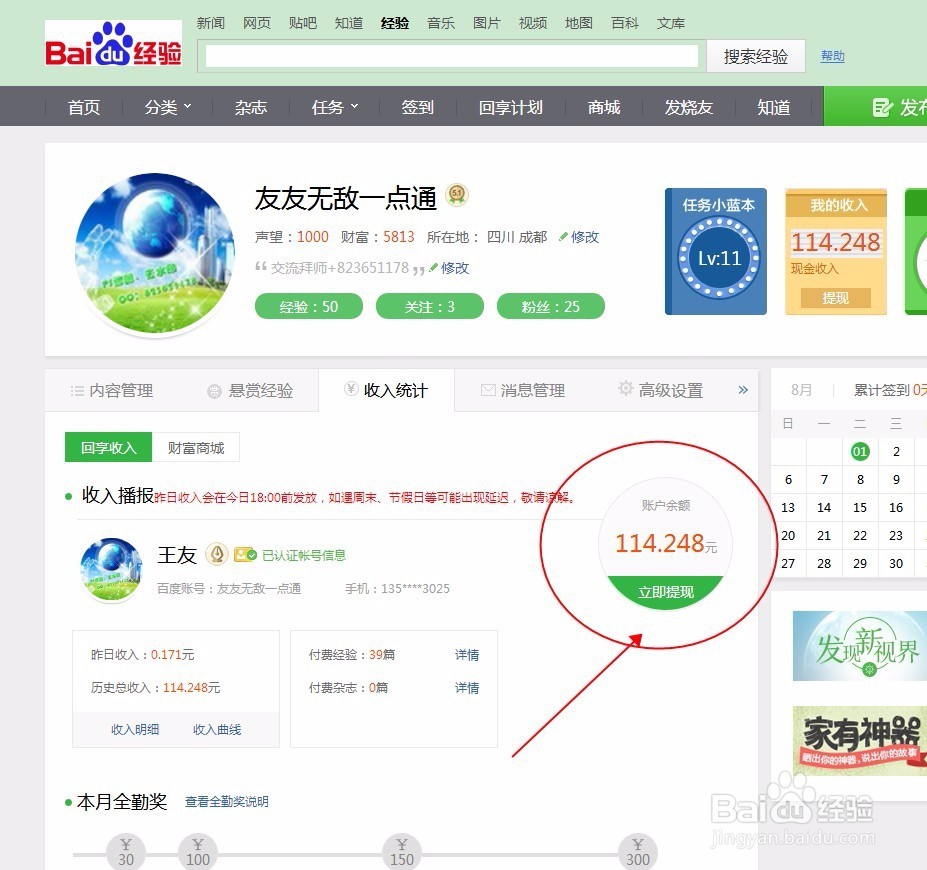Viewport: 927px width, 870px height.
Task: Switch to the 财富商城 tab
Action: (195, 447)
